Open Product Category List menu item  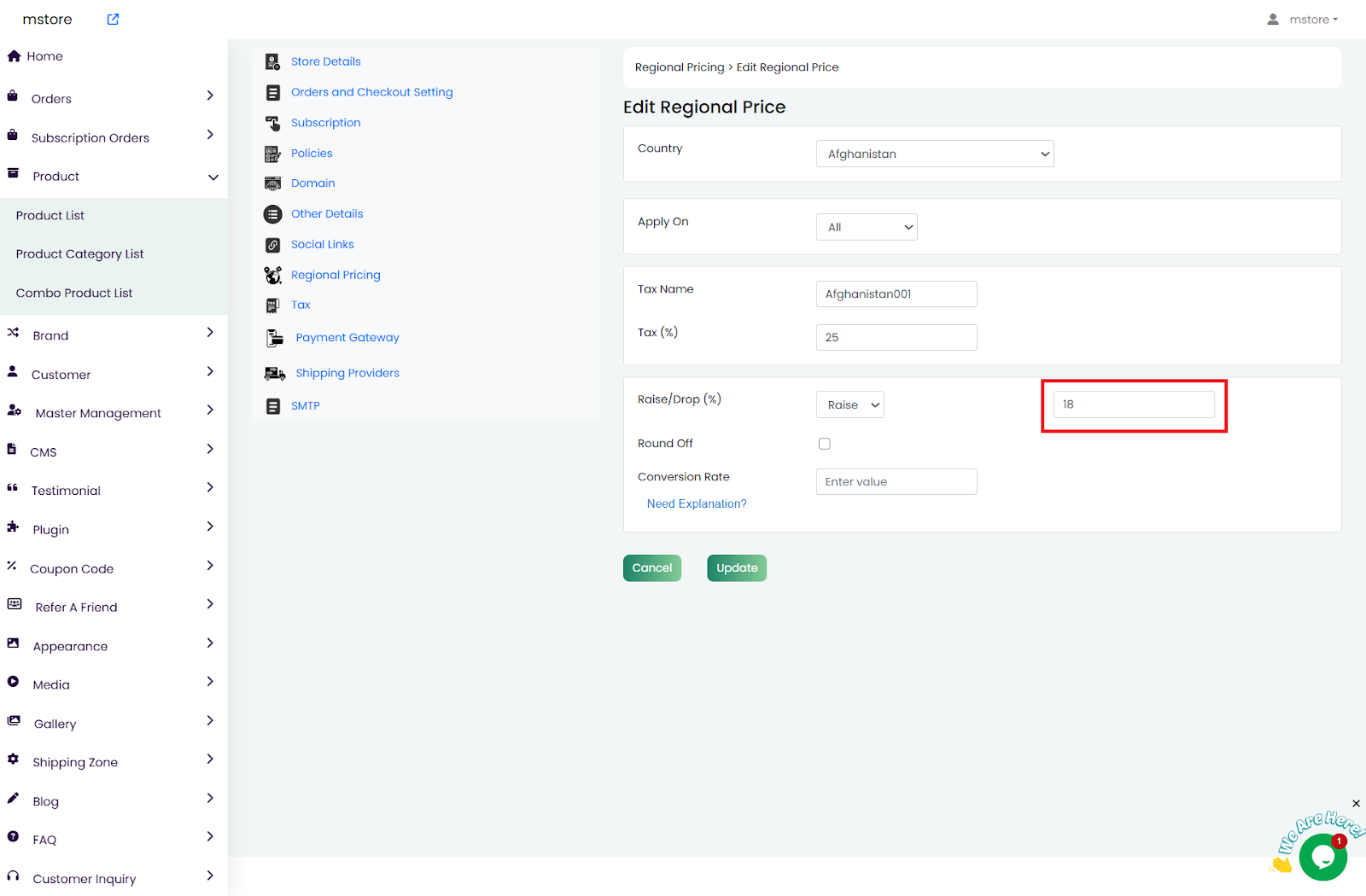point(79,254)
